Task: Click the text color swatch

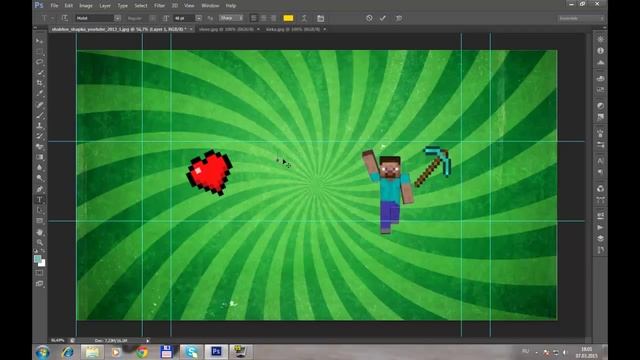Action: click(x=288, y=18)
